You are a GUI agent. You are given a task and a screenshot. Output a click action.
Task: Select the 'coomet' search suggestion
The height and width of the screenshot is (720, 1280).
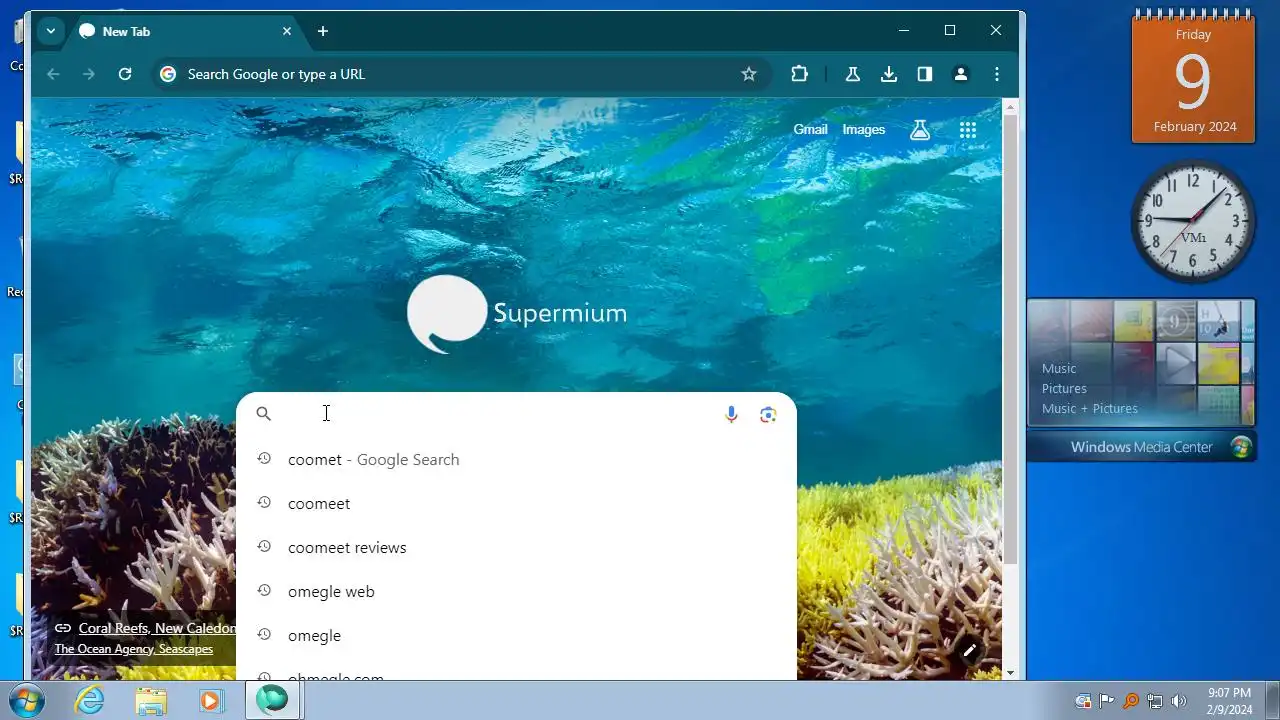click(516, 460)
